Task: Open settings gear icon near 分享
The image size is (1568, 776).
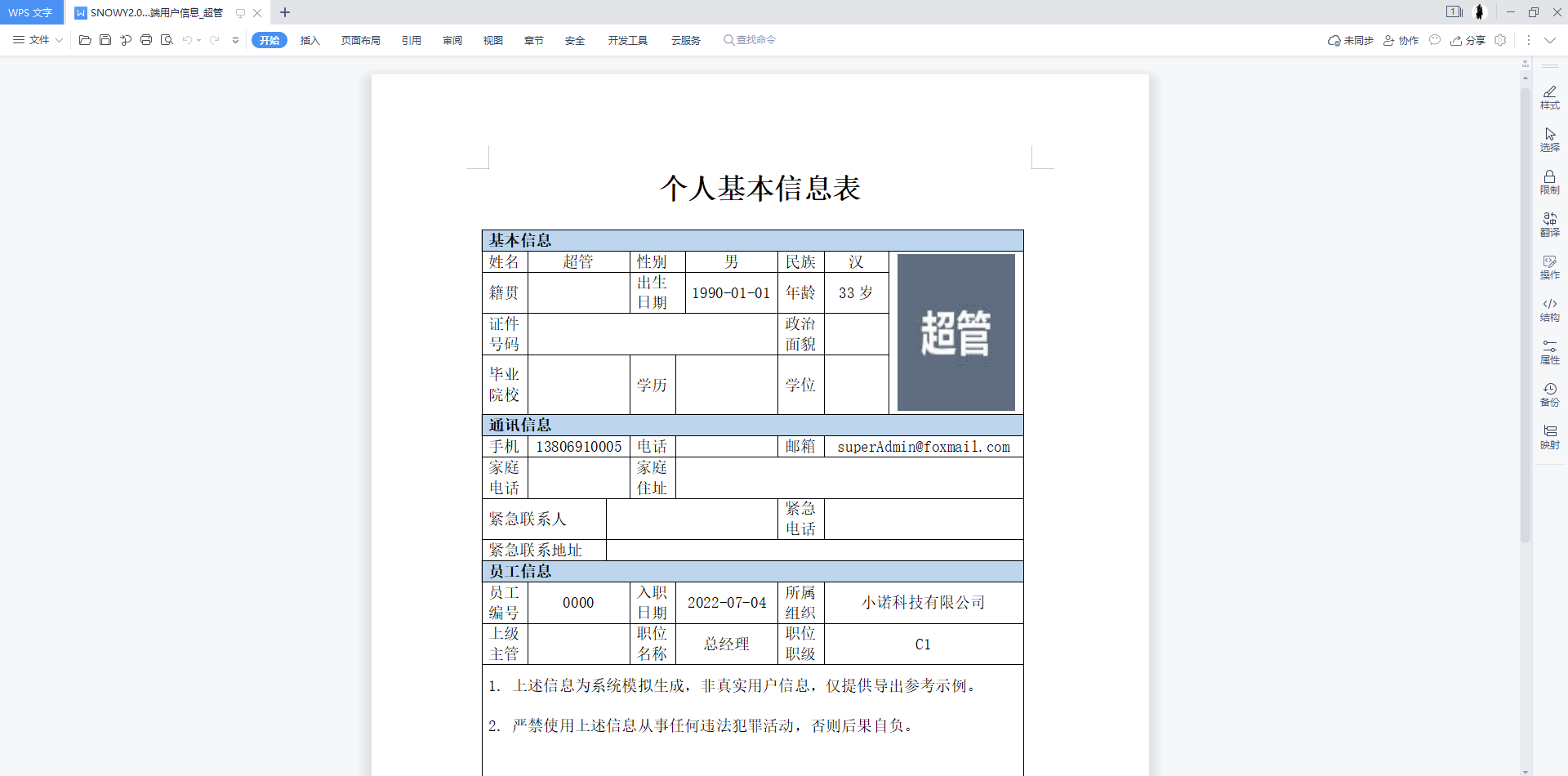Action: (x=1500, y=40)
